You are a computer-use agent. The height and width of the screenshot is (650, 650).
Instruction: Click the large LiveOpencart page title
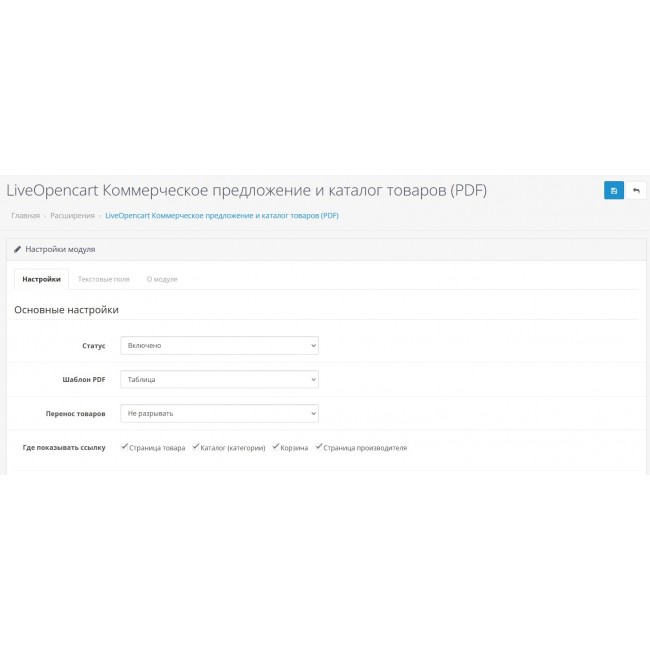pyautogui.click(x=246, y=190)
